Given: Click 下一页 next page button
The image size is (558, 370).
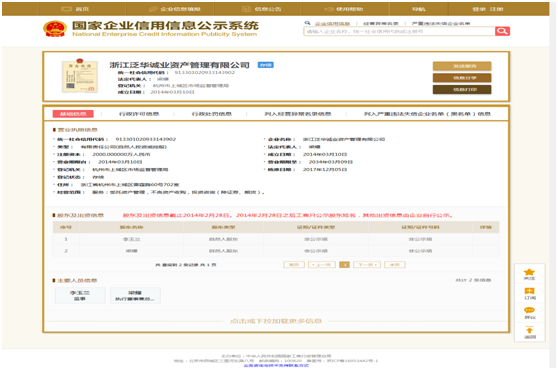Looking at the screenshot, I should 367,265.
